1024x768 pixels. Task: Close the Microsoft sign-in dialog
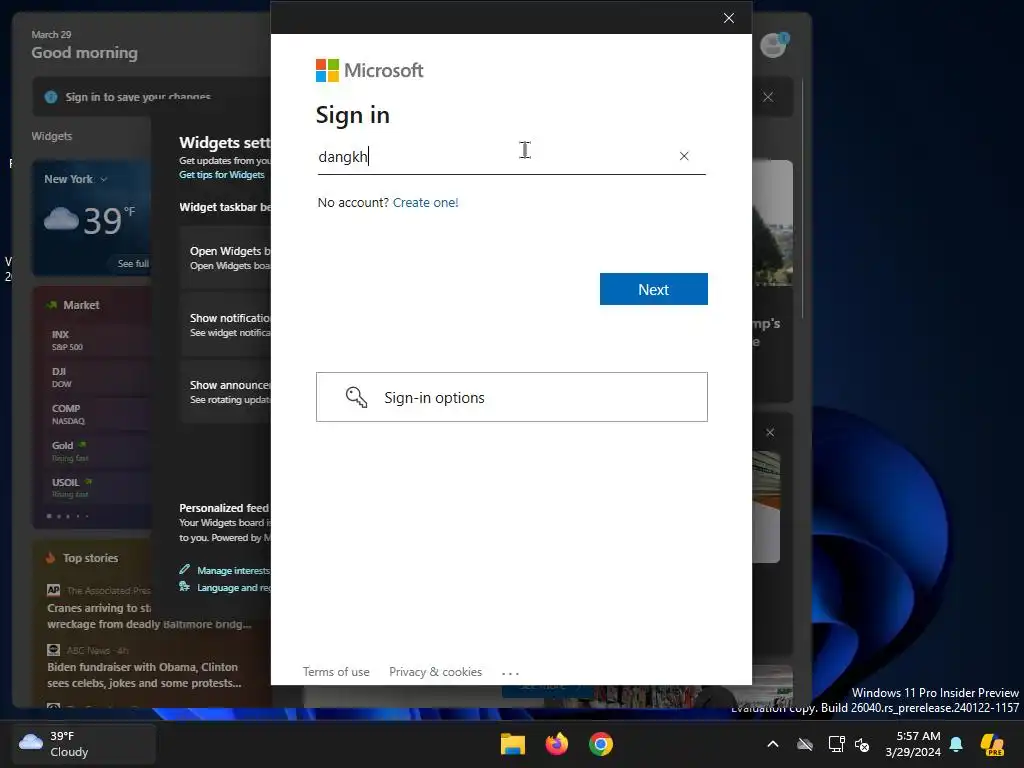[729, 18]
